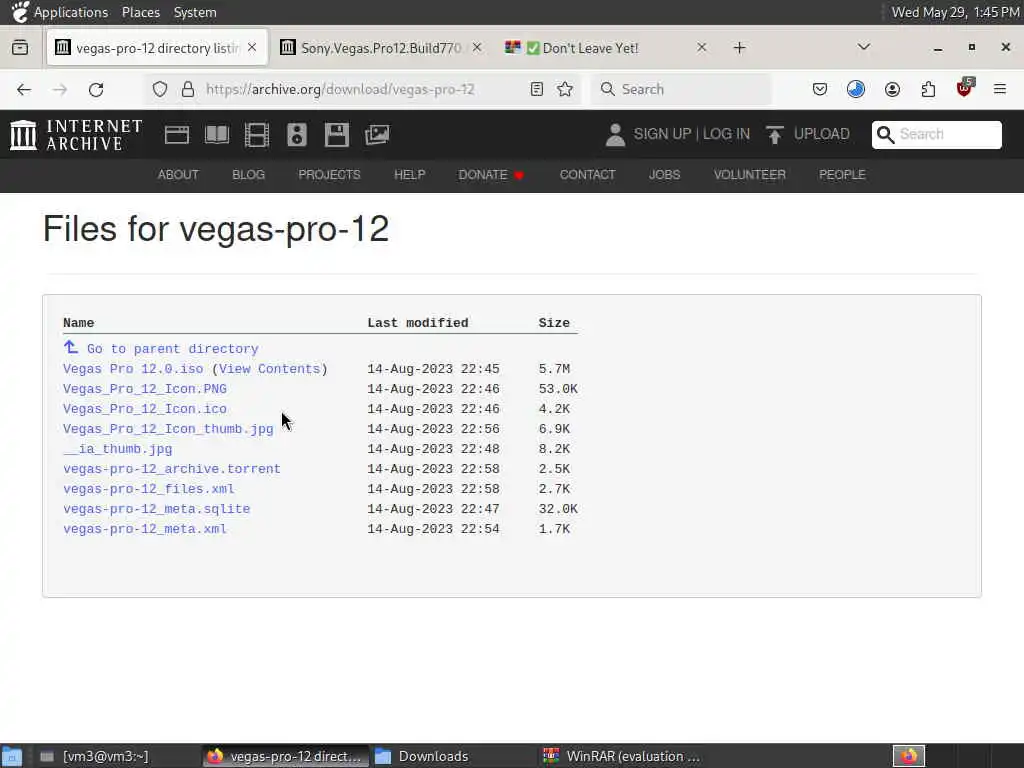
Task: Open the DONATE navigation link
Action: point(490,174)
